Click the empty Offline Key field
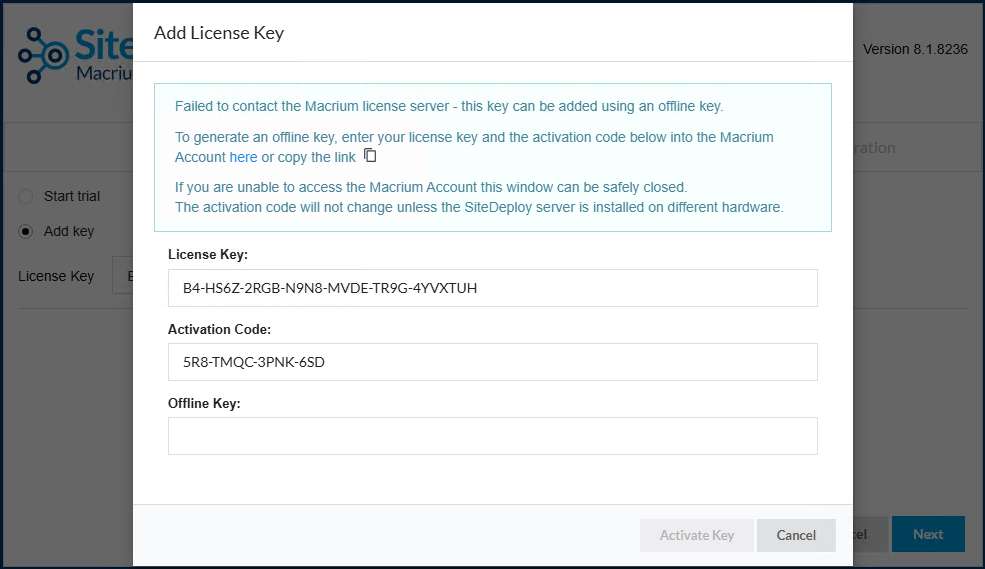The width and height of the screenshot is (985, 569). [492, 436]
